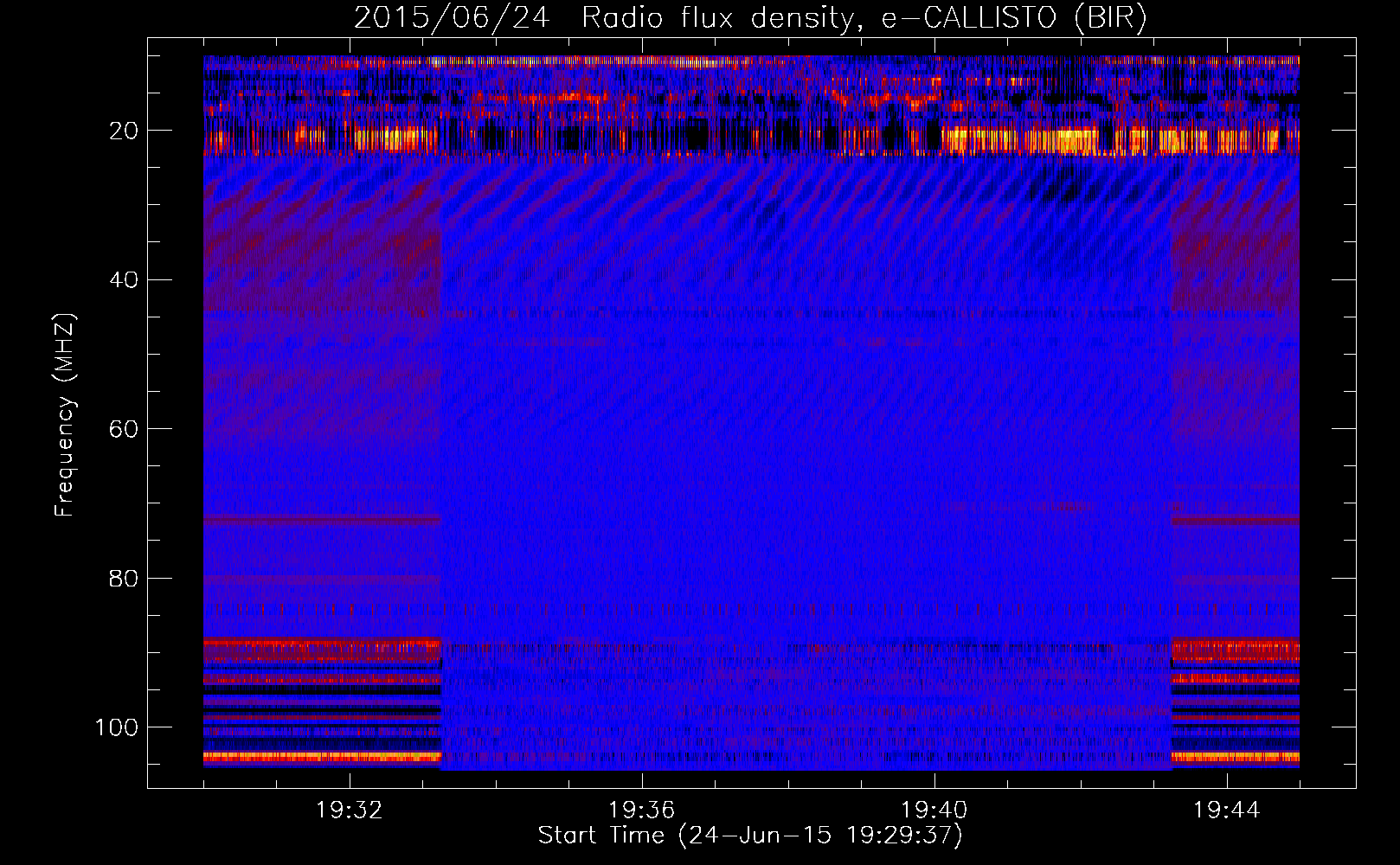Click the time tick label "19:32"
Image resolution: width=1400 pixels, height=865 pixels.
coord(350,811)
